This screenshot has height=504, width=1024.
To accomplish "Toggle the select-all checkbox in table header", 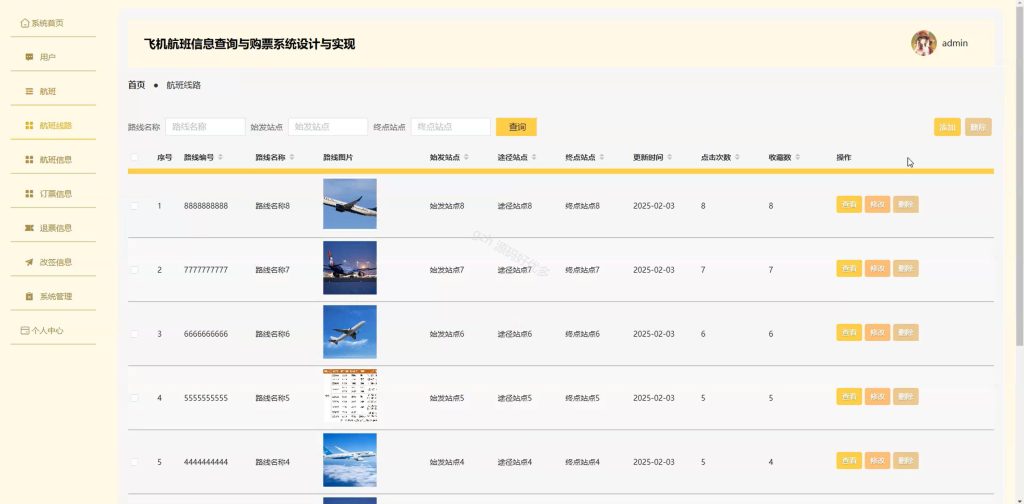I will 135,157.
